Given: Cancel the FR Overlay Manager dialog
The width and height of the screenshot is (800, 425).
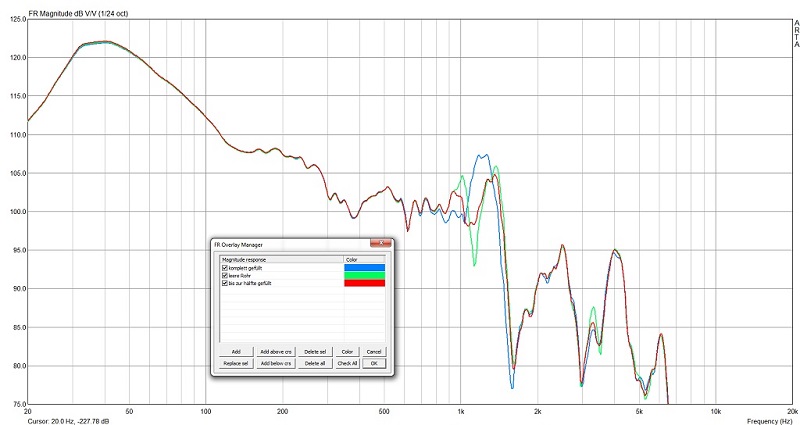Looking at the screenshot, I should coord(374,352).
